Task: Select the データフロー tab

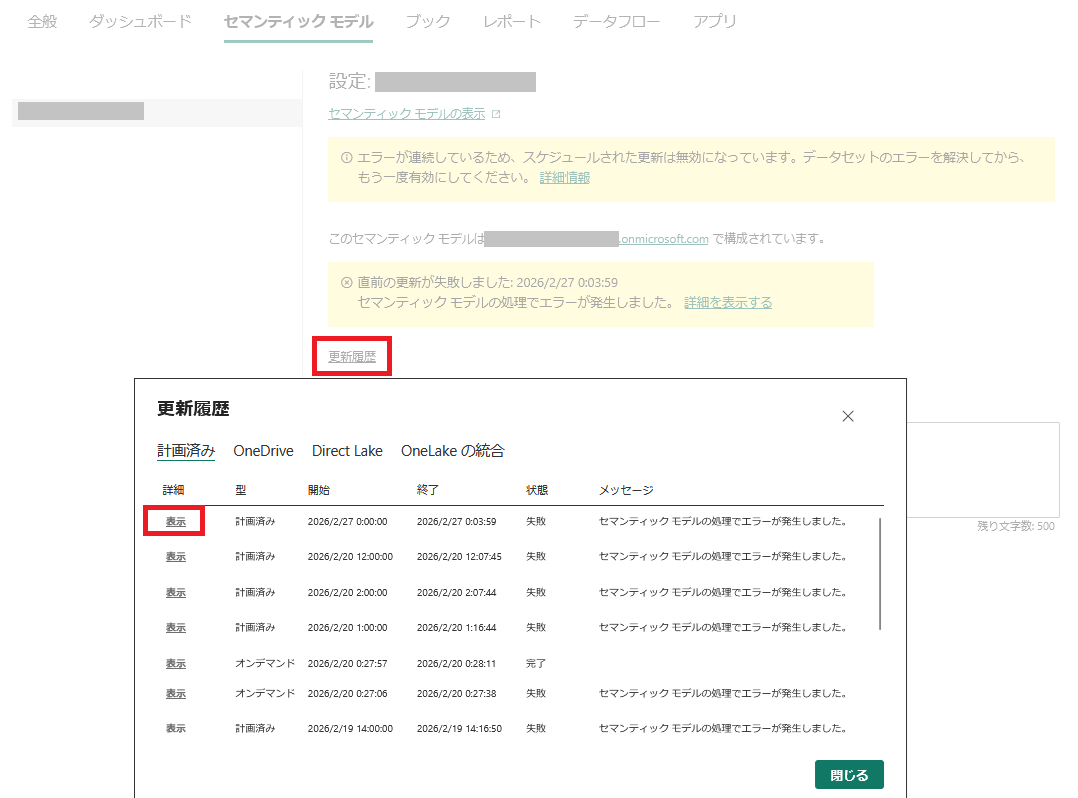Action: [616, 21]
